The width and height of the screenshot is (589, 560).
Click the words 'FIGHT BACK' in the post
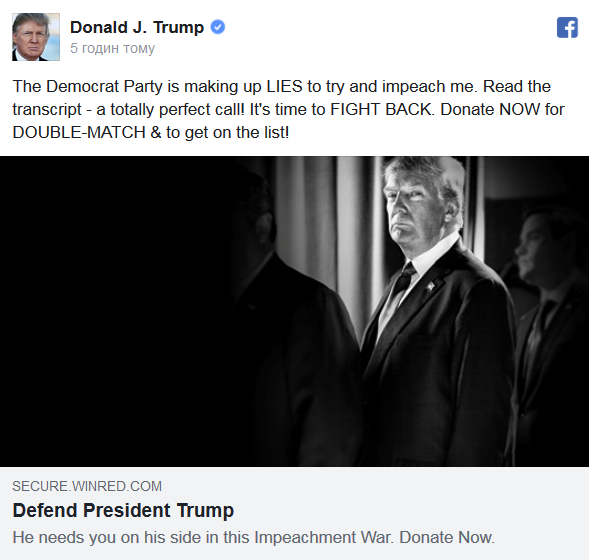pyautogui.click(x=381, y=109)
